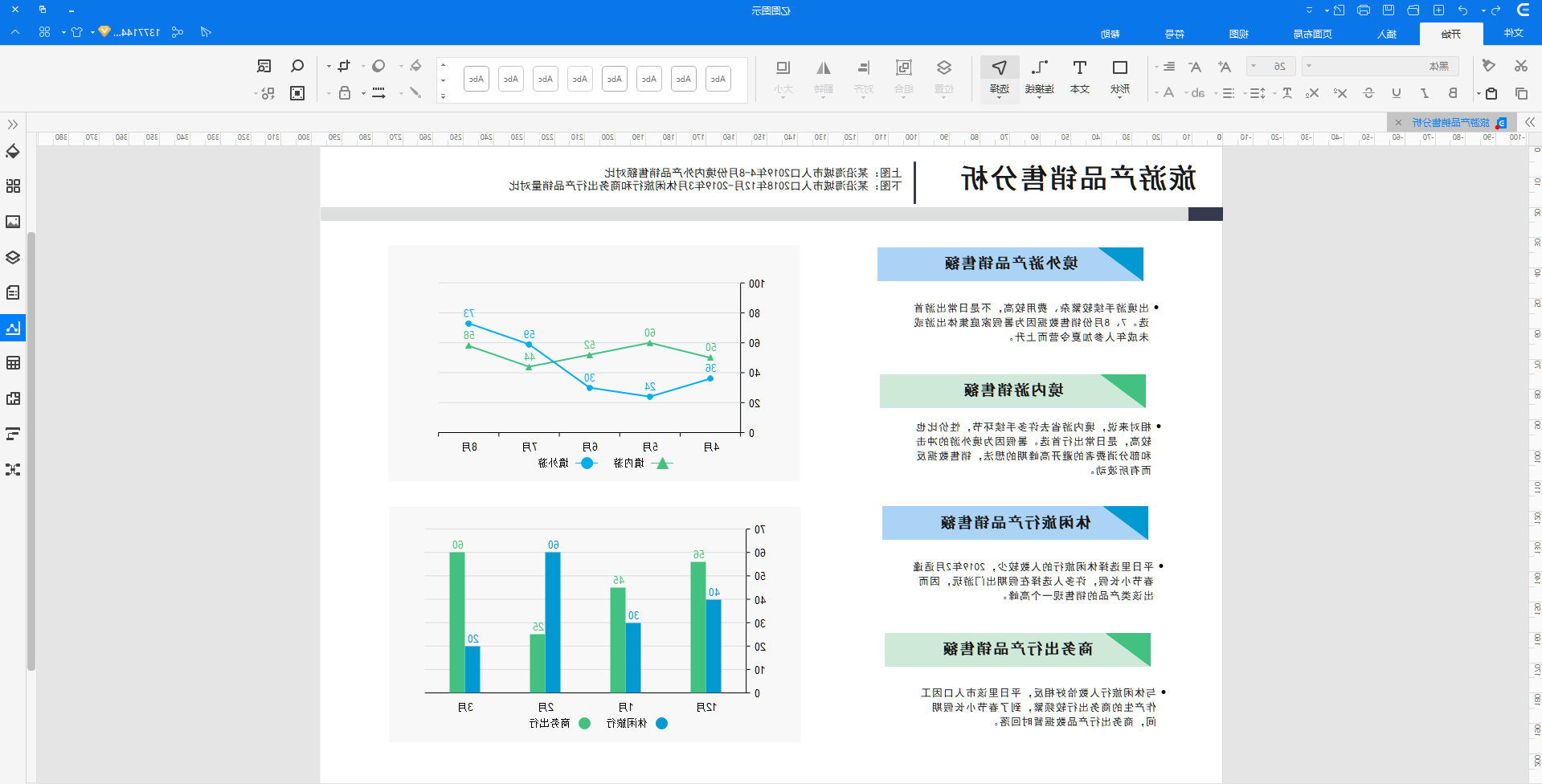The width and height of the screenshot is (1542, 784).
Task: Open the 页面布局 (Page Layout) tab
Action: [1313, 34]
